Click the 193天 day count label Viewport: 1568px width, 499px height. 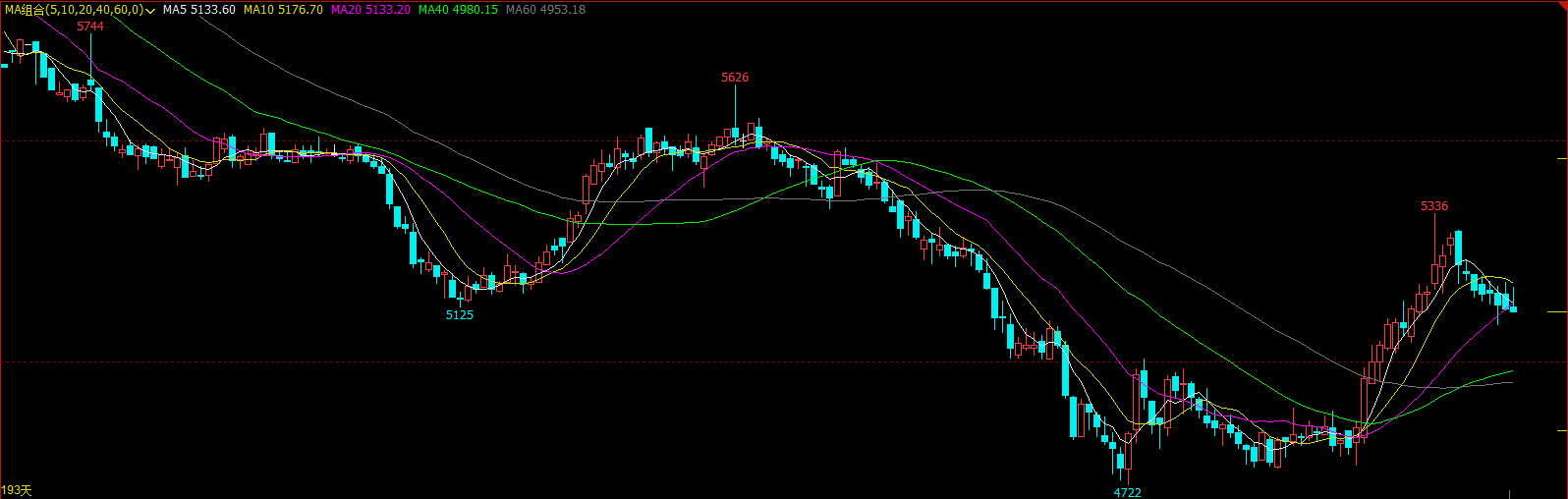[x=17, y=490]
